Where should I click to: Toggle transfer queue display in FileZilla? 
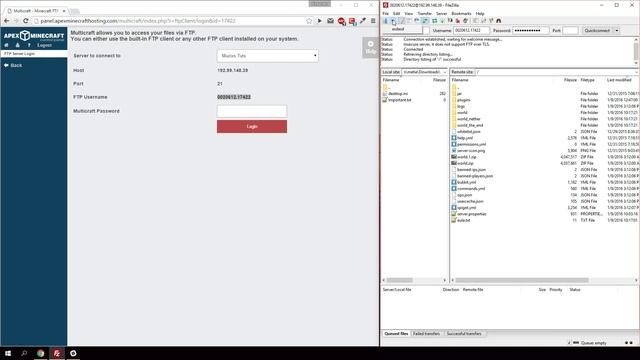425,20
